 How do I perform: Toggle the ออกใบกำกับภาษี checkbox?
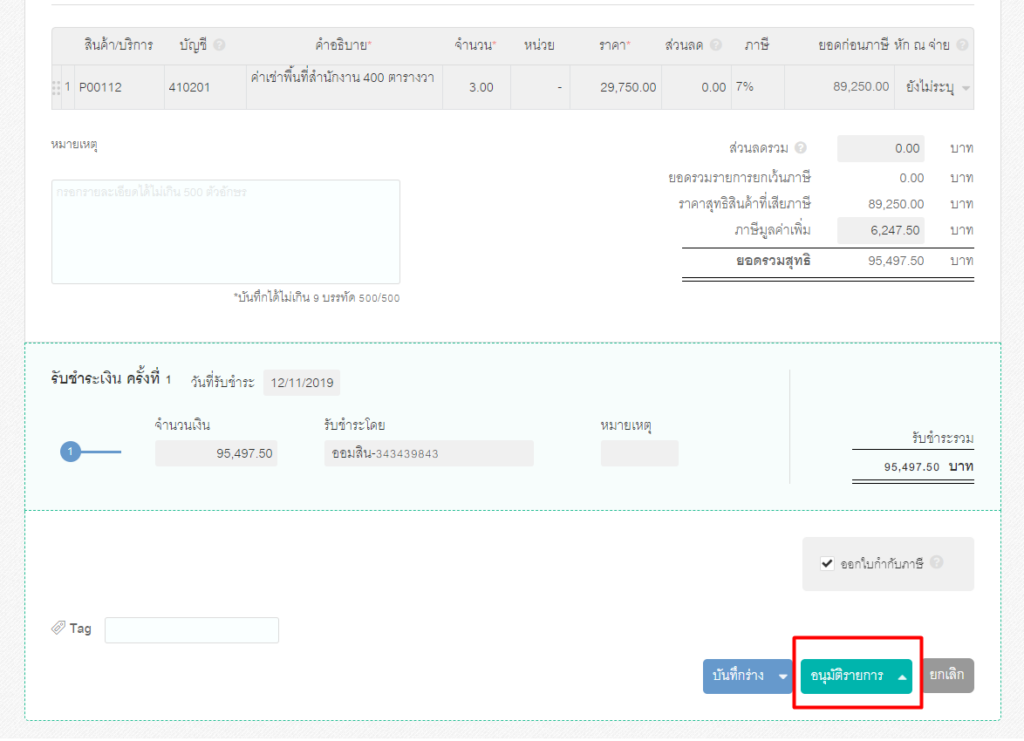click(x=827, y=564)
